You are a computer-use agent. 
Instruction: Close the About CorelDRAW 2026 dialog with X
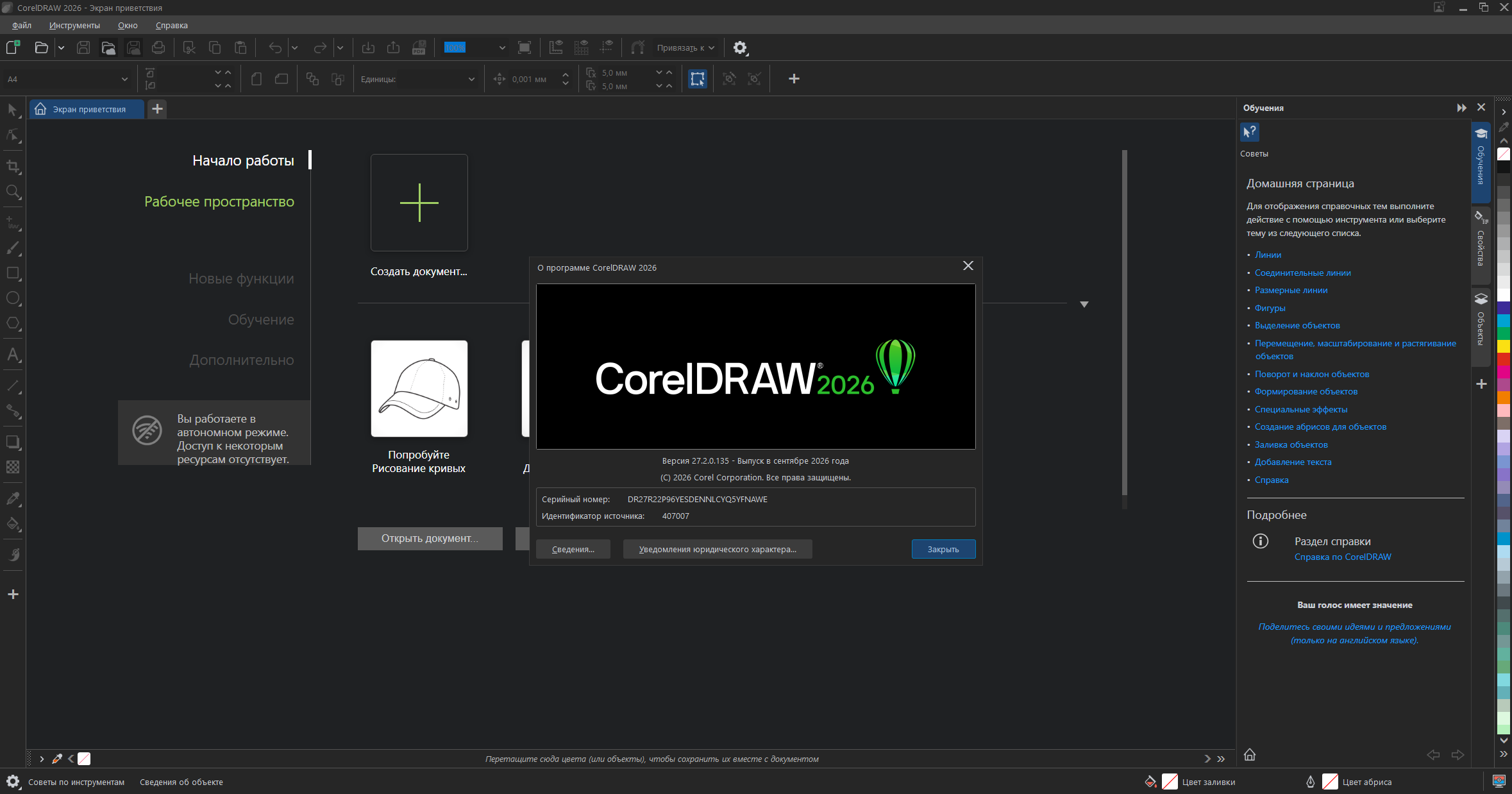point(968,266)
